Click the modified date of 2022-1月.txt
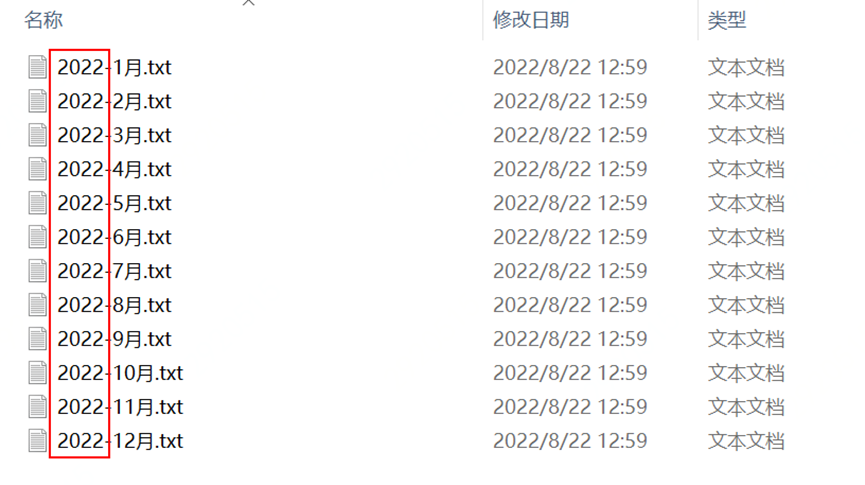The height and width of the screenshot is (485, 865). point(570,67)
